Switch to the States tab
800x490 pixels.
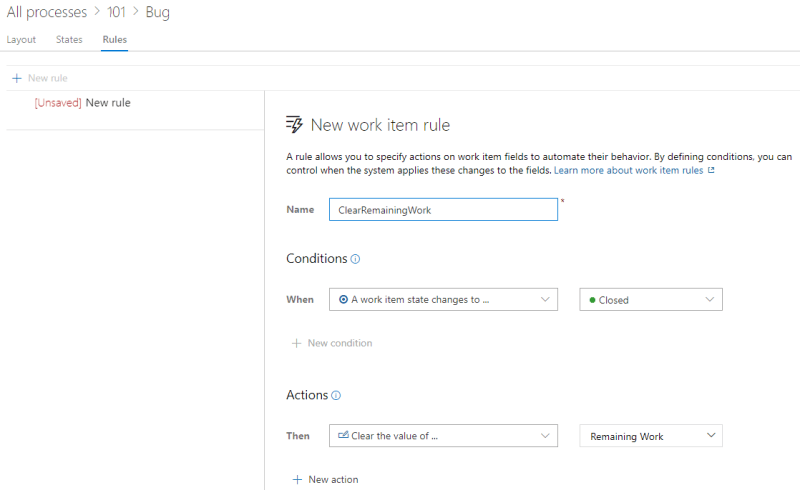click(x=69, y=40)
